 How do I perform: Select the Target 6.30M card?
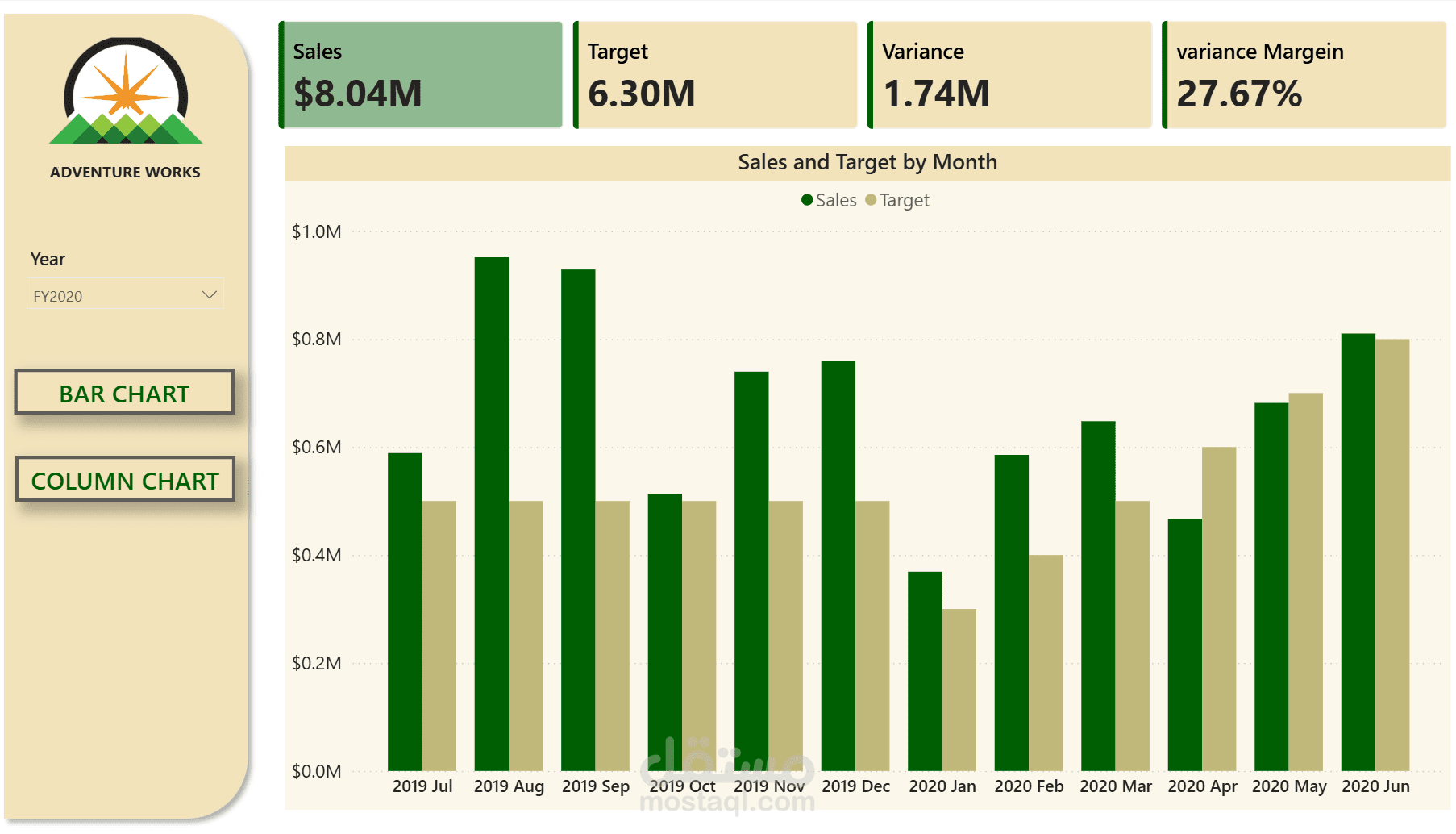[715, 75]
